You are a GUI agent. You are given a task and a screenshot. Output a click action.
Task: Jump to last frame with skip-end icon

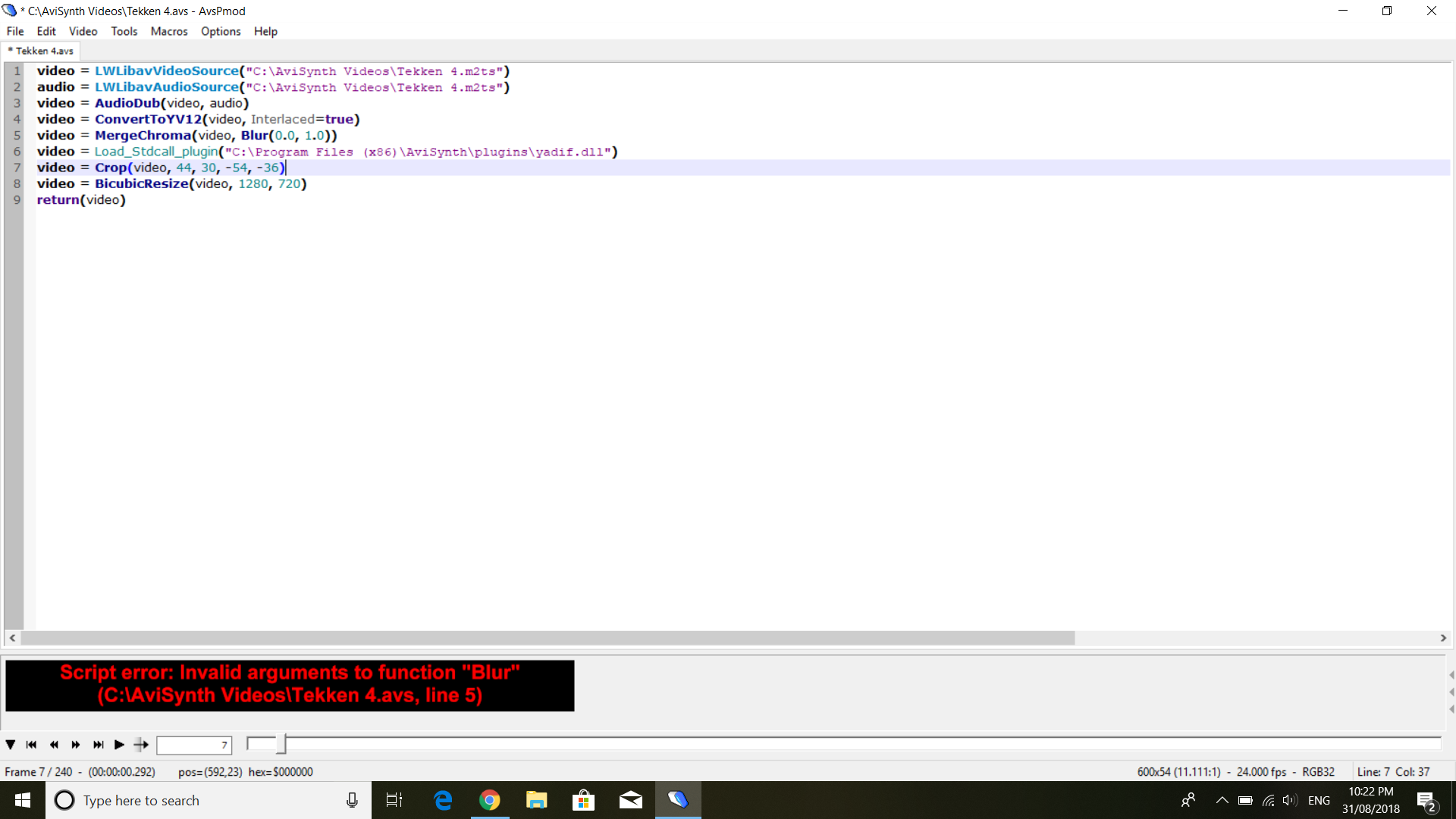98,745
